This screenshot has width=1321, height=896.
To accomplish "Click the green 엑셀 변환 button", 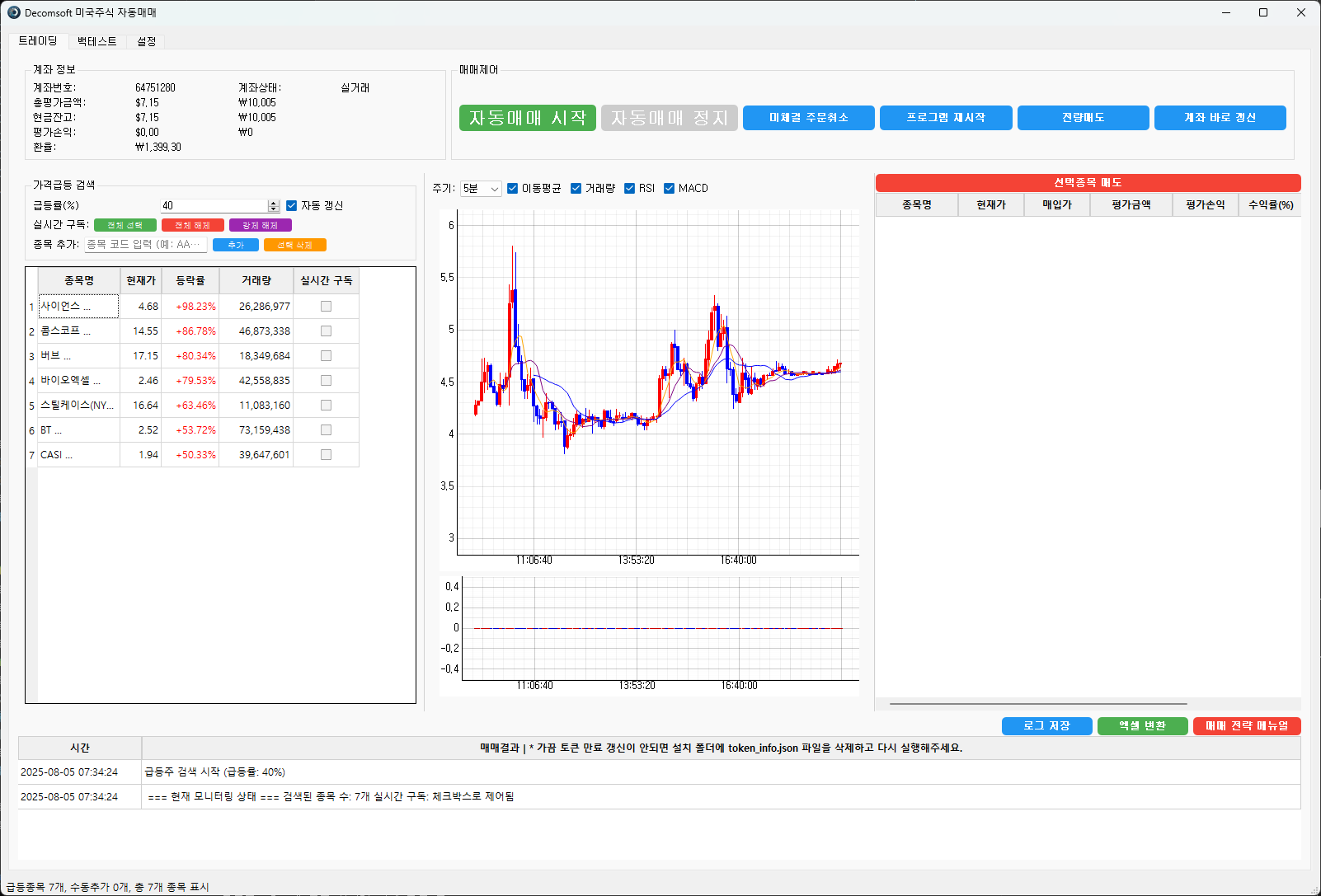I will [x=1143, y=726].
